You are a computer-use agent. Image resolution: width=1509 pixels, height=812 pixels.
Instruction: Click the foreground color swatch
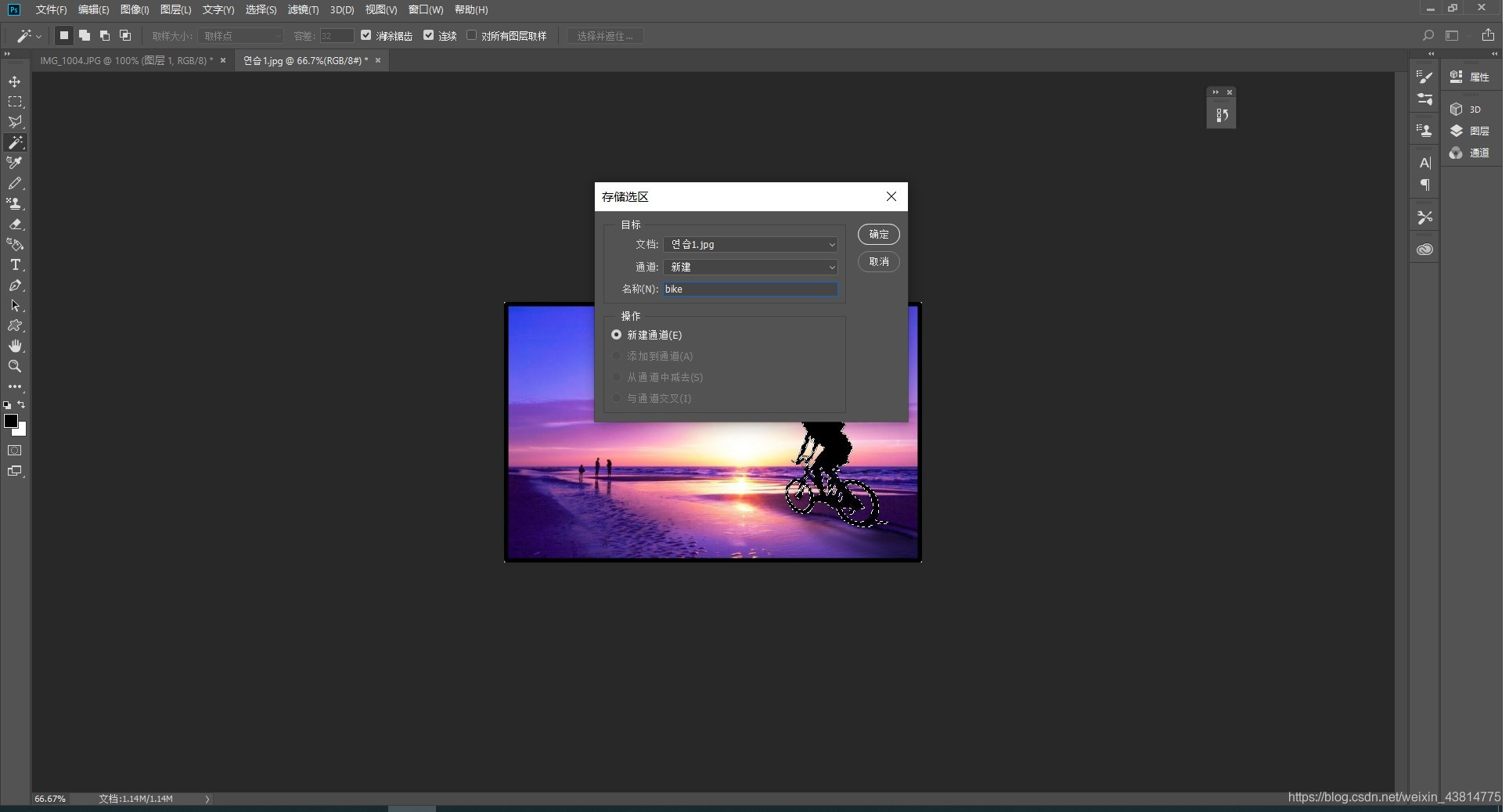(x=10, y=421)
